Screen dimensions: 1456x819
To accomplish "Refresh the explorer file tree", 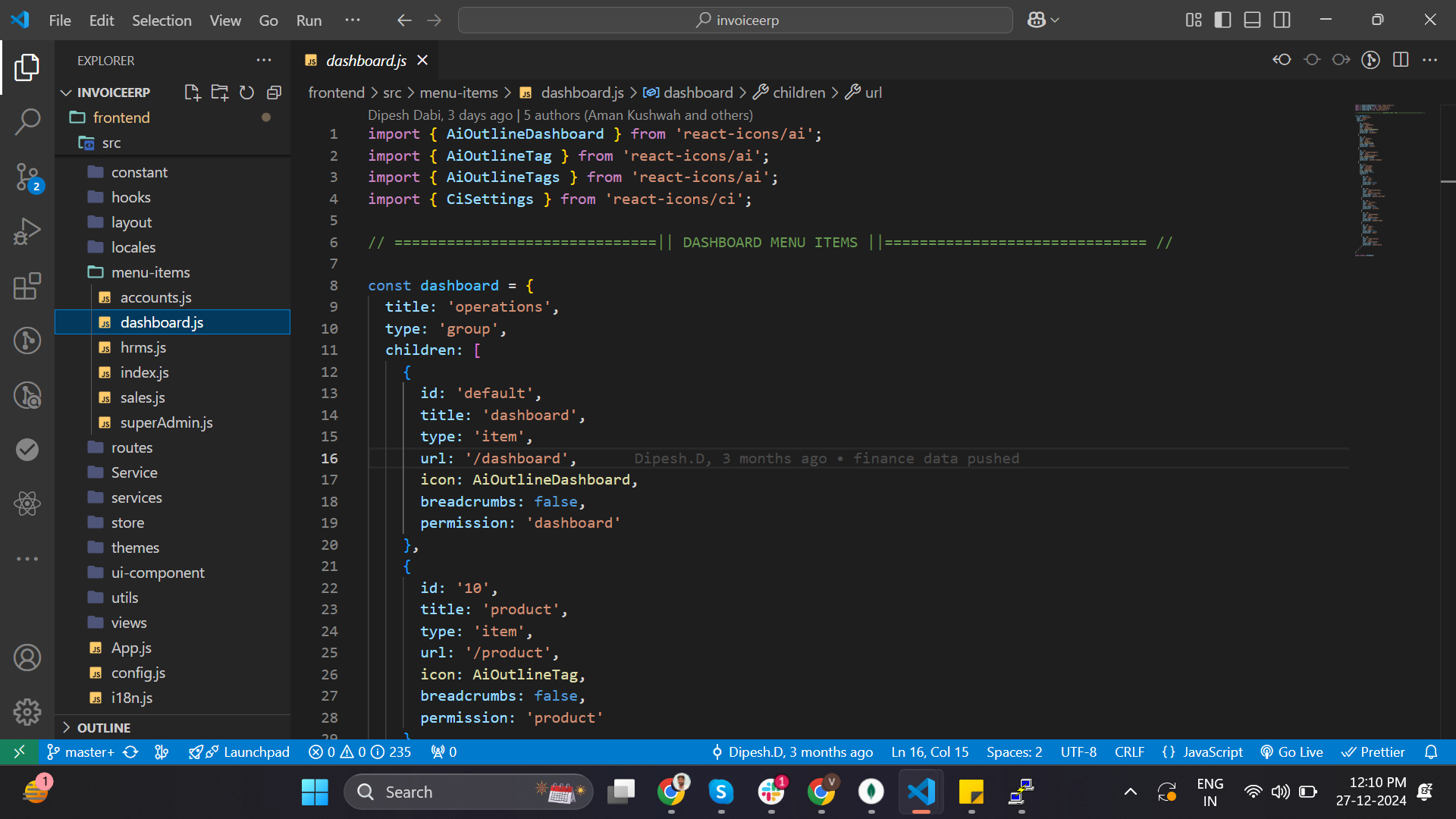I will pyautogui.click(x=246, y=93).
